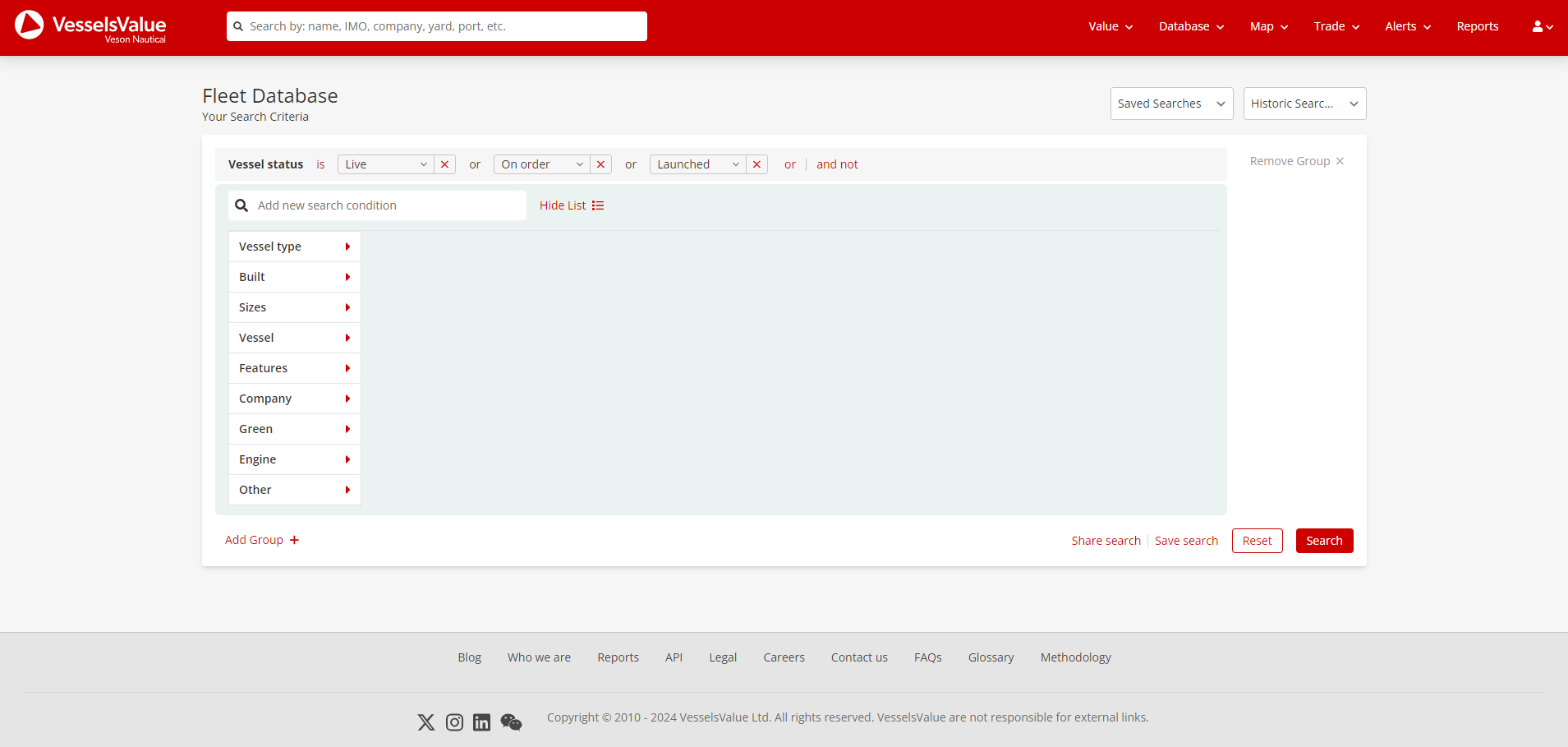Click the Hide List icon
This screenshot has width=1568, height=747.
tap(597, 205)
